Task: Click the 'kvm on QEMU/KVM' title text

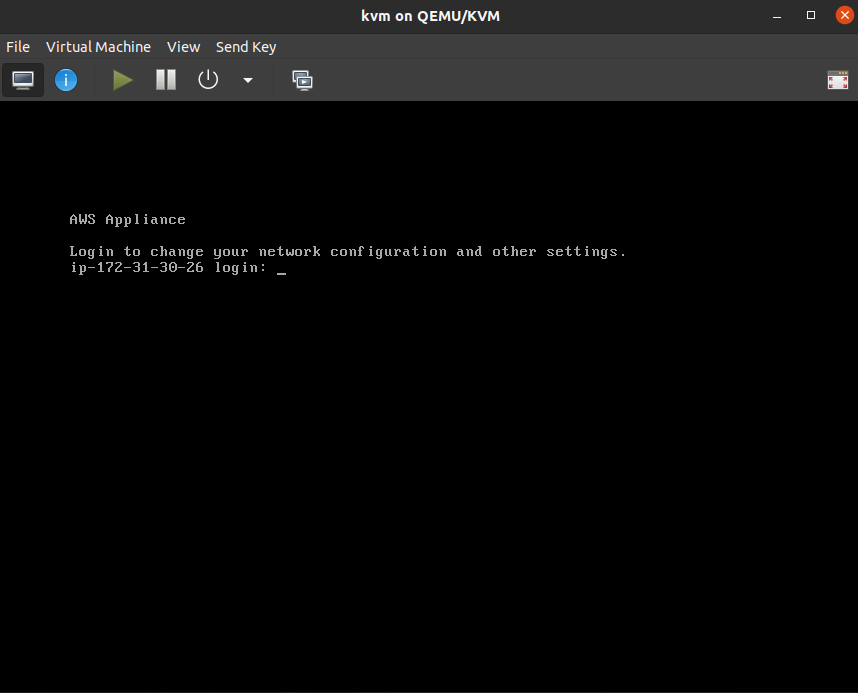Action: pyautogui.click(x=430, y=16)
